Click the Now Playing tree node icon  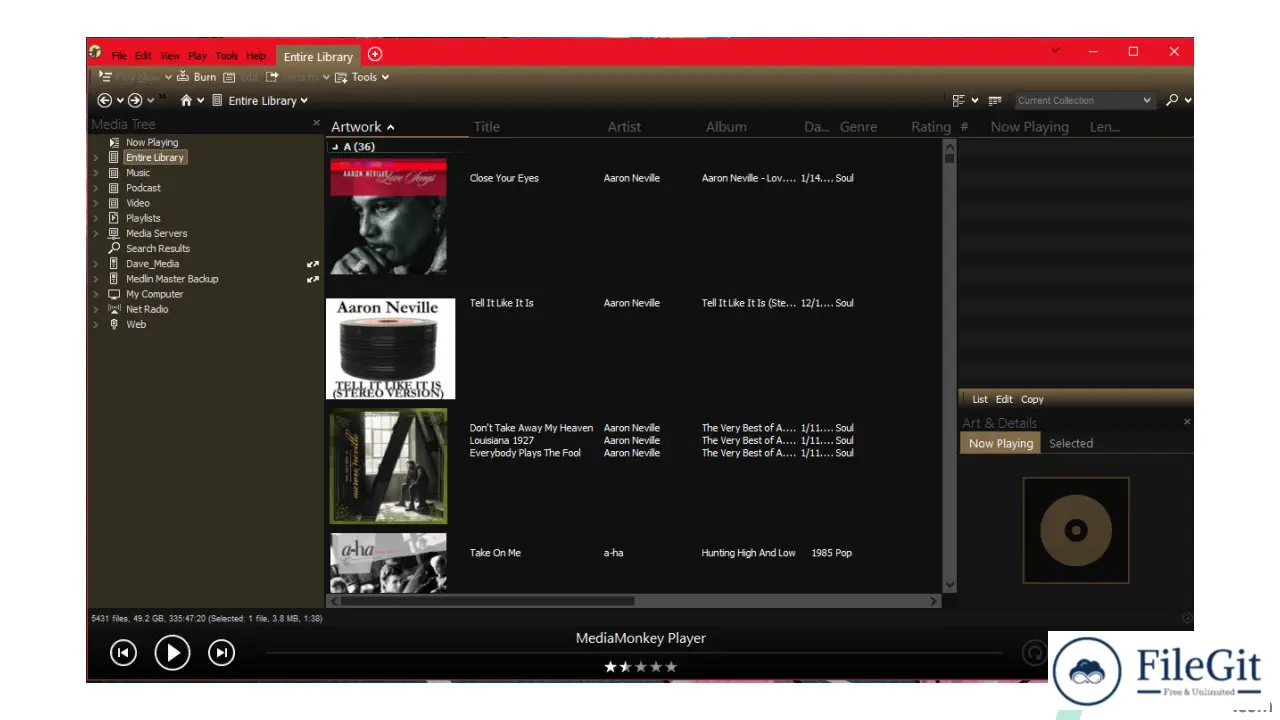tap(114, 142)
